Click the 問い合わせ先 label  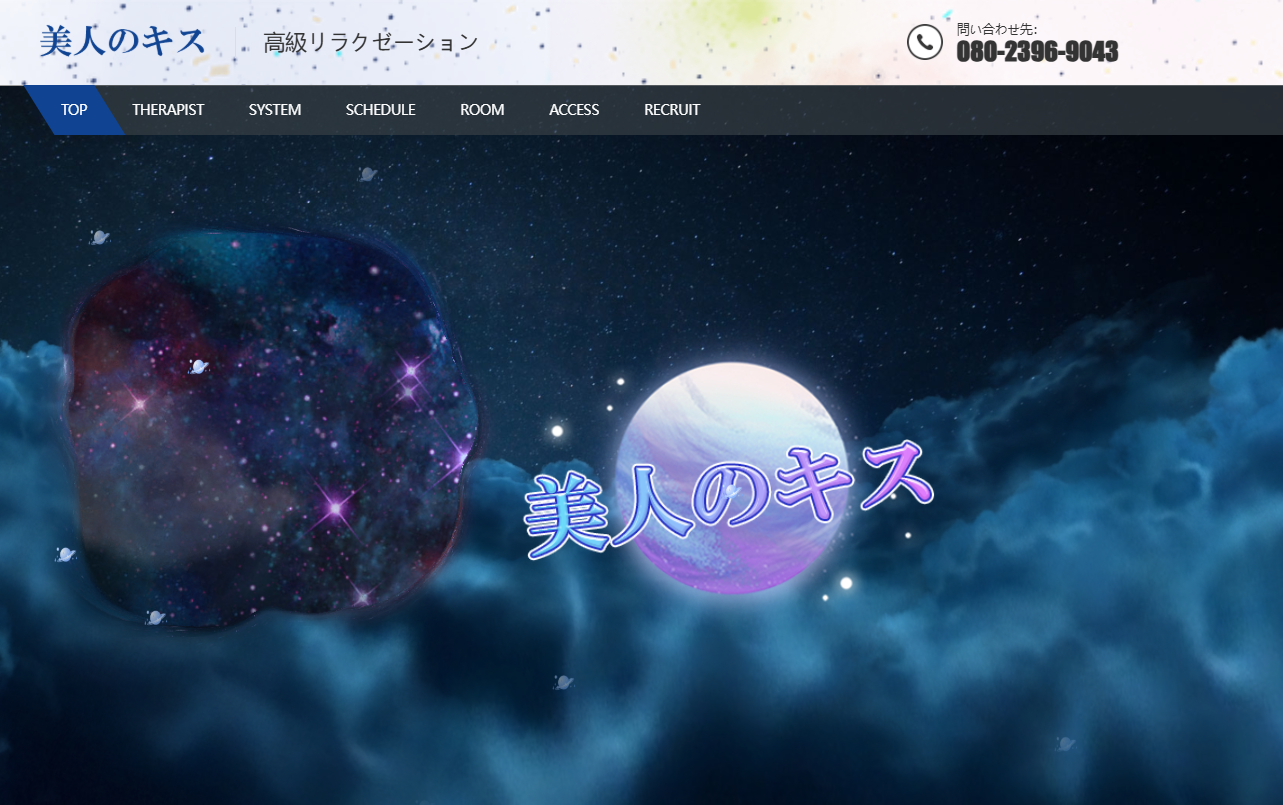click(997, 29)
